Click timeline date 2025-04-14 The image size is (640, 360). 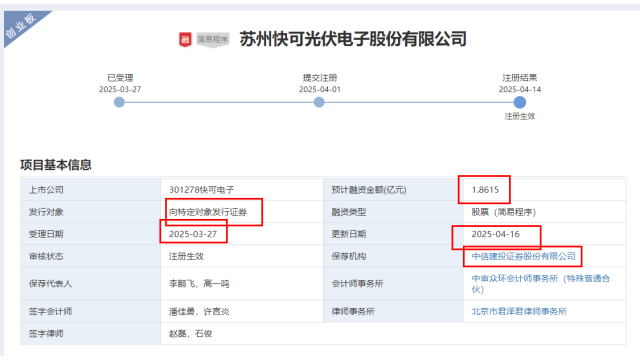tap(520, 89)
